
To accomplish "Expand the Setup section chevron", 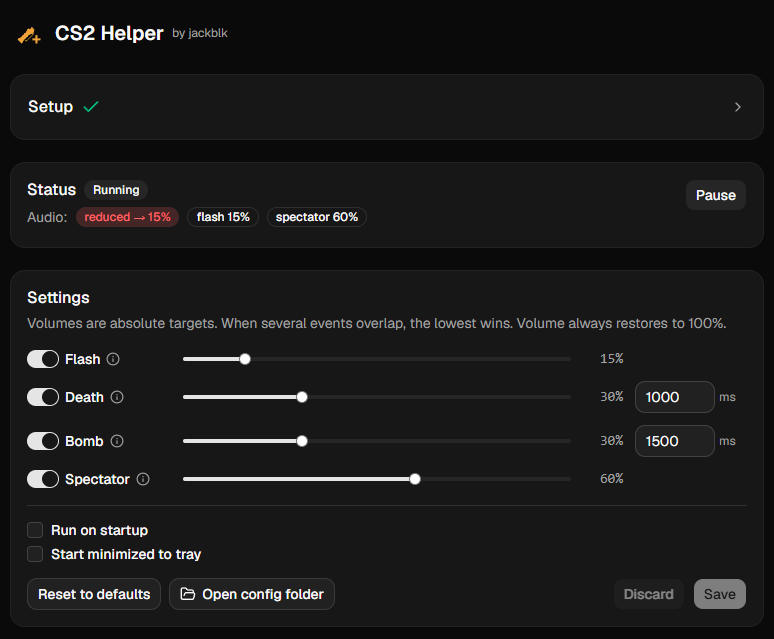I will pyautogui.click(x=737, y=107).
